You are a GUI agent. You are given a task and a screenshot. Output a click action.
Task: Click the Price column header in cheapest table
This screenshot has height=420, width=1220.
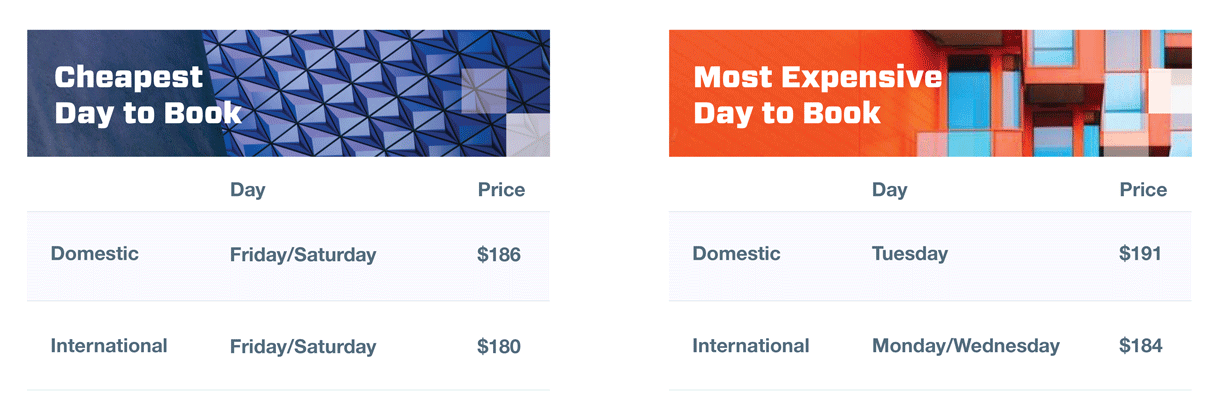(x=501, y=190)
